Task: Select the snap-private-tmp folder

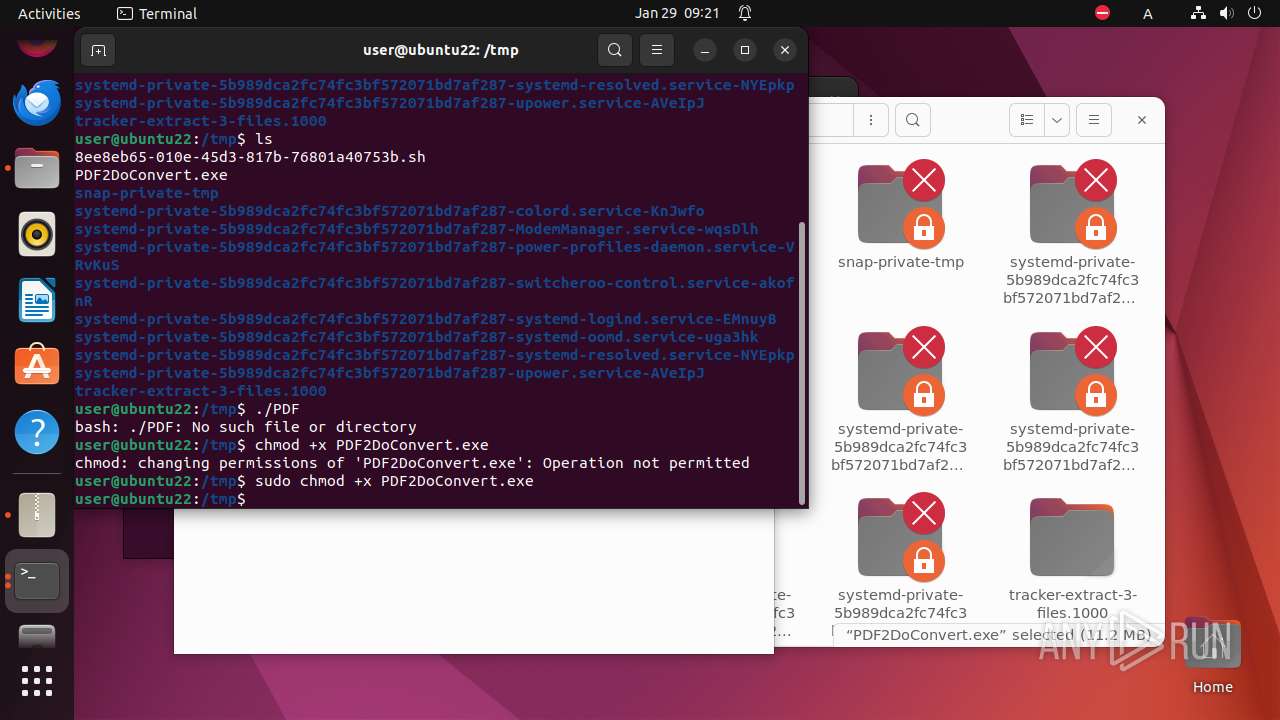Action: tap(901, 215)
